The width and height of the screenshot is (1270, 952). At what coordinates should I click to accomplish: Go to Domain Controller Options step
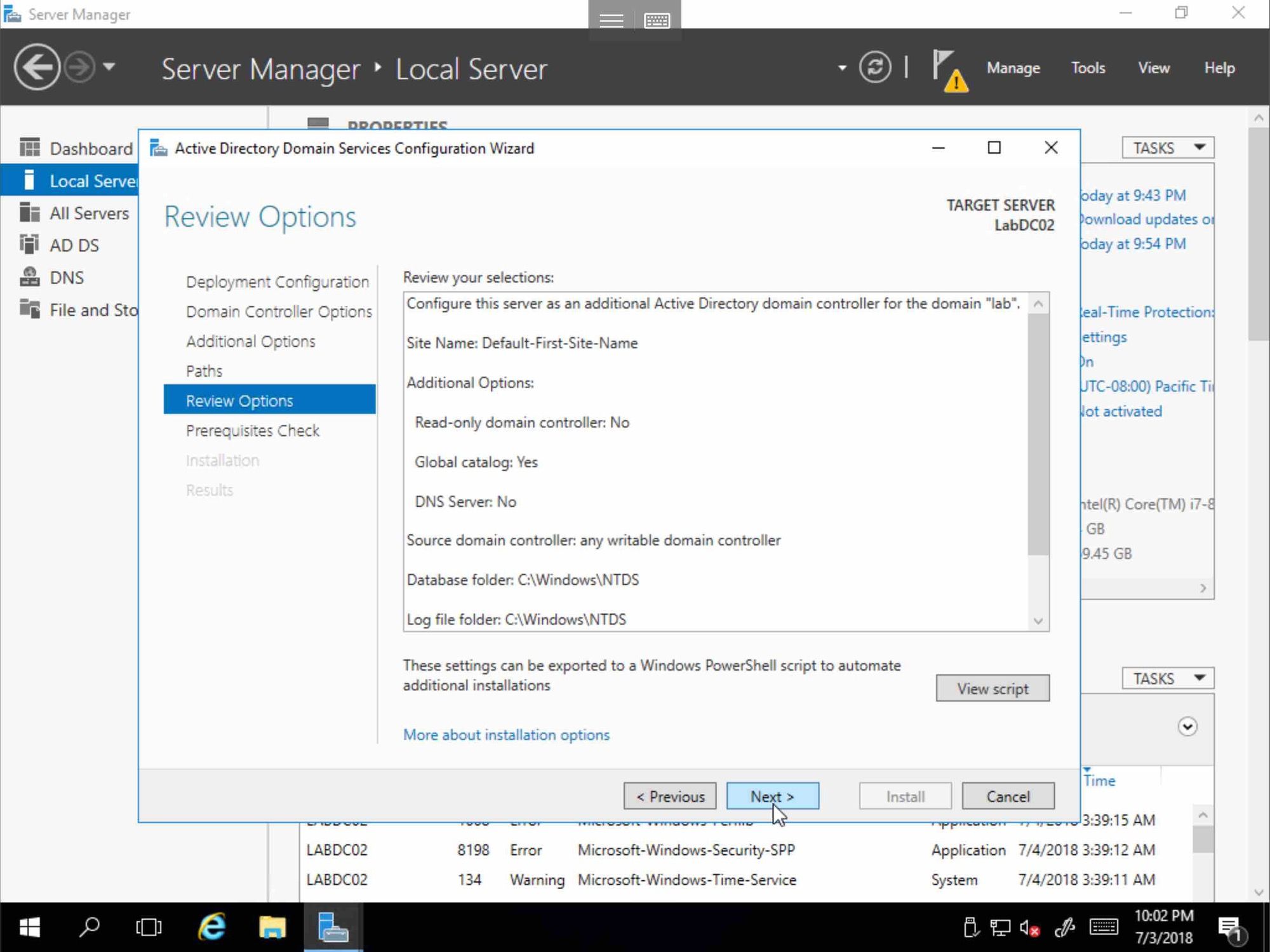(x=279, y=312)
